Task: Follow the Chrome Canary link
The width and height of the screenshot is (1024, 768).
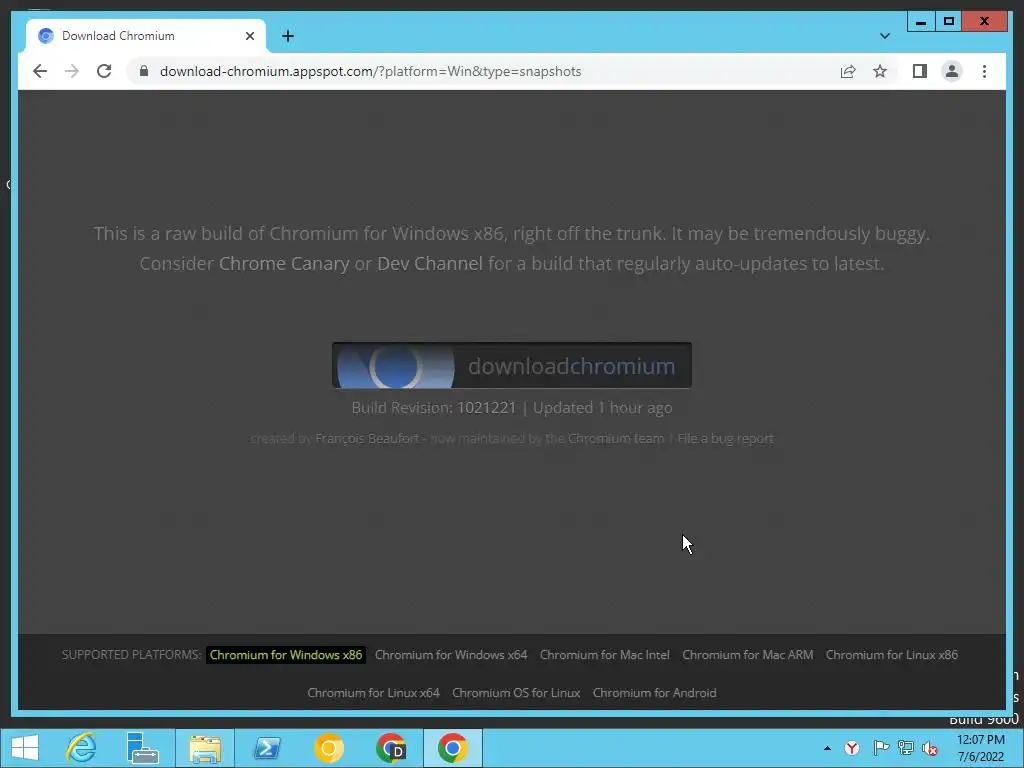Action: [x=283, y=264]
